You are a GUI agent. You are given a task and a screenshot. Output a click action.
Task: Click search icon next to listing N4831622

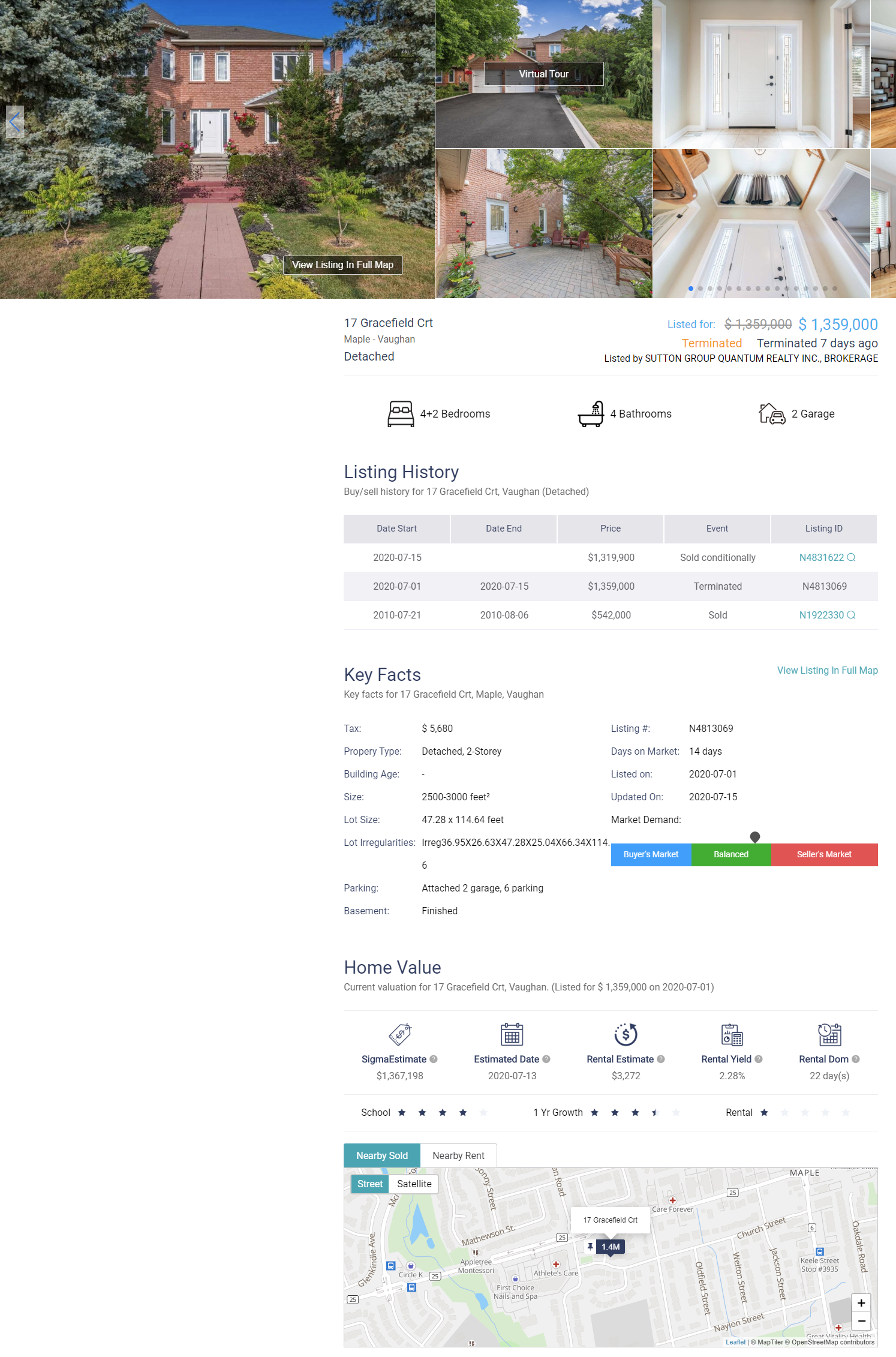click(x=851, y=557)
